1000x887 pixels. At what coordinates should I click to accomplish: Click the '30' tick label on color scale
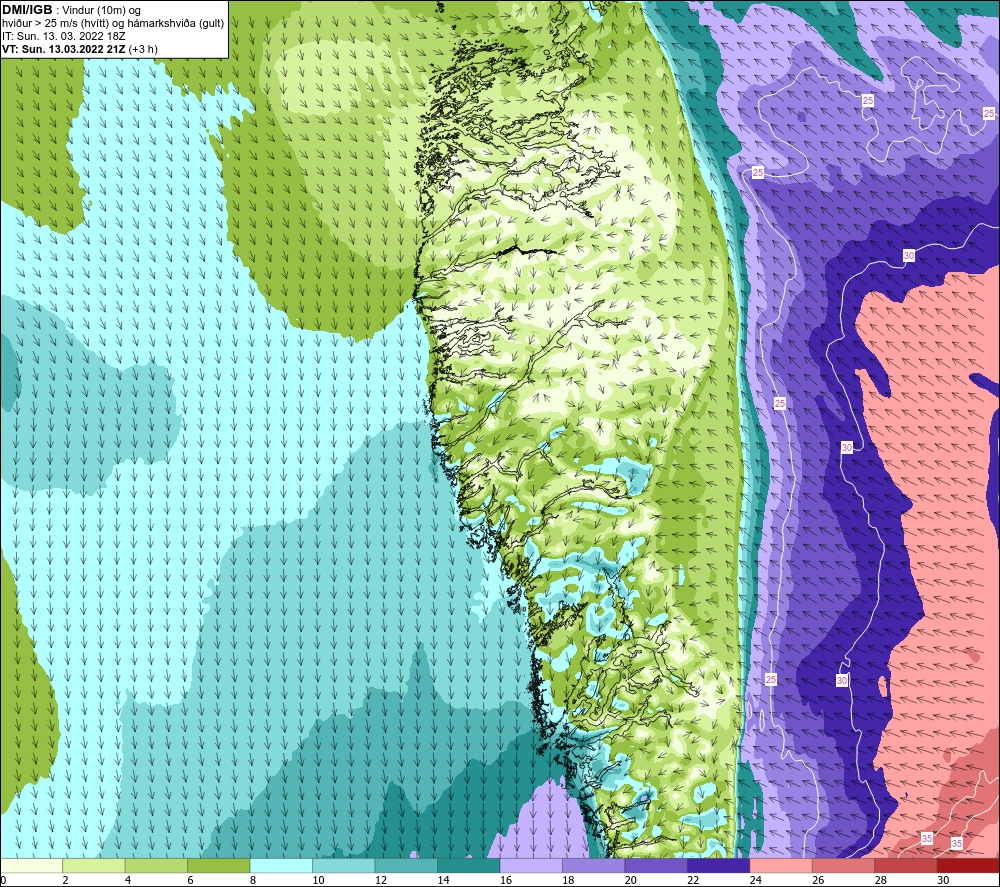tap(943, 880)
